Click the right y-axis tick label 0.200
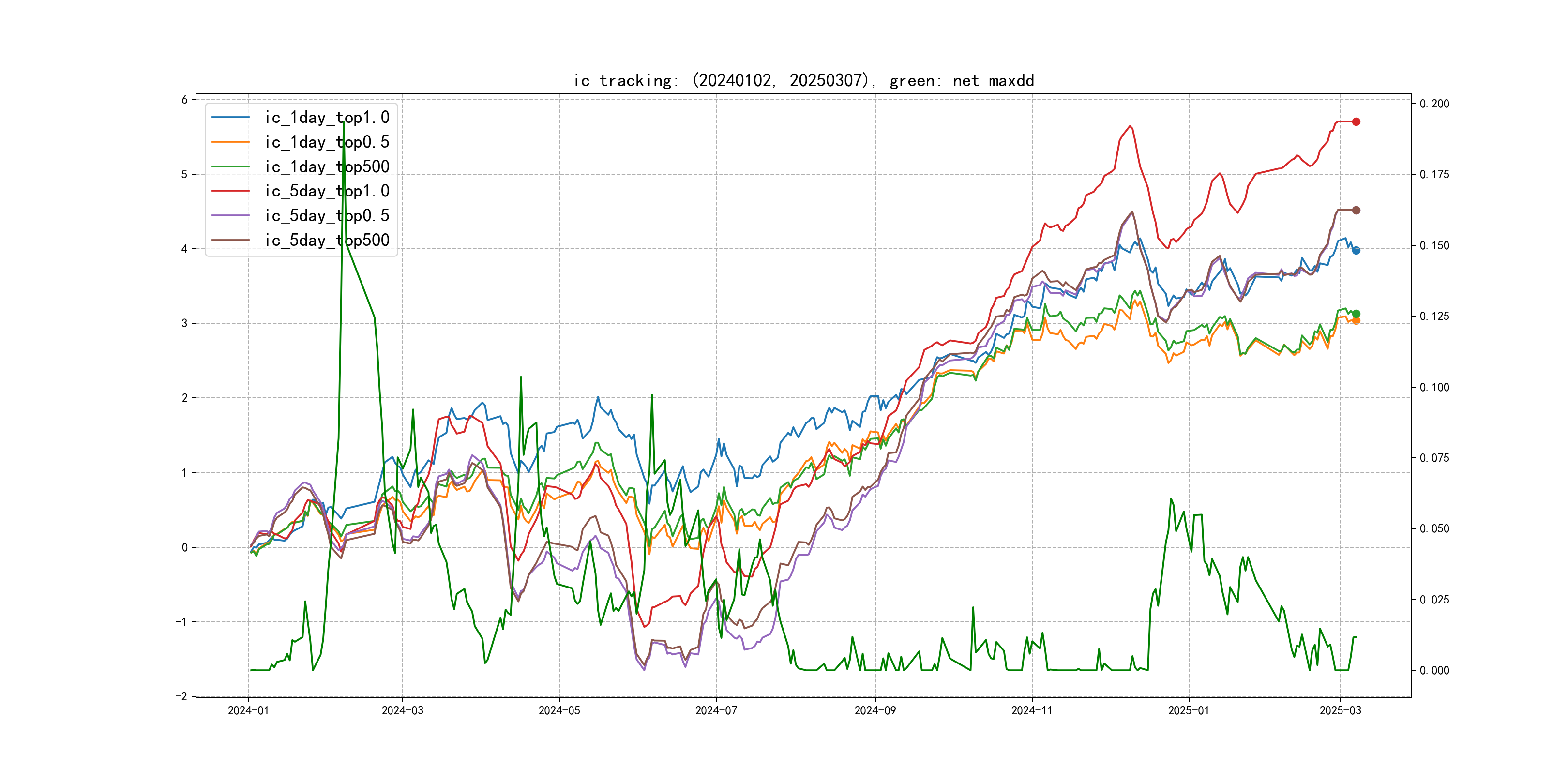This screenshot has width=1568, height=784. [x=1434, y=104]
